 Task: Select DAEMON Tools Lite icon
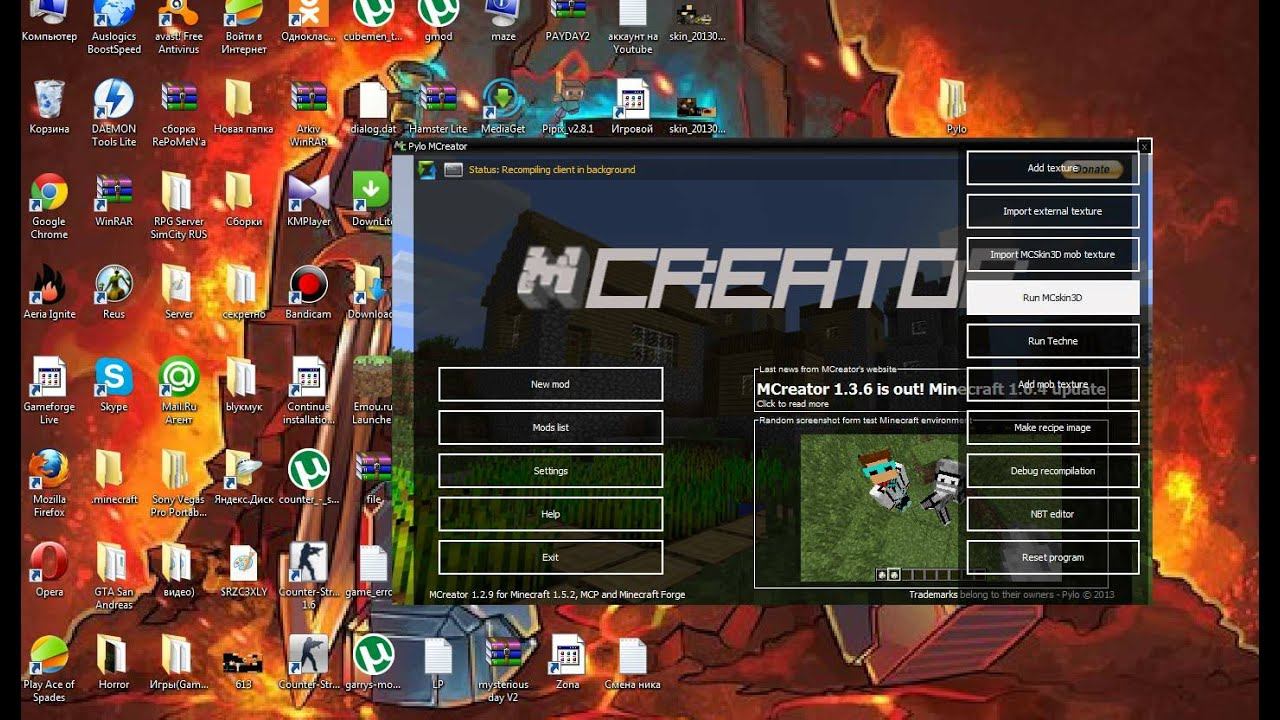pos(114,114)
